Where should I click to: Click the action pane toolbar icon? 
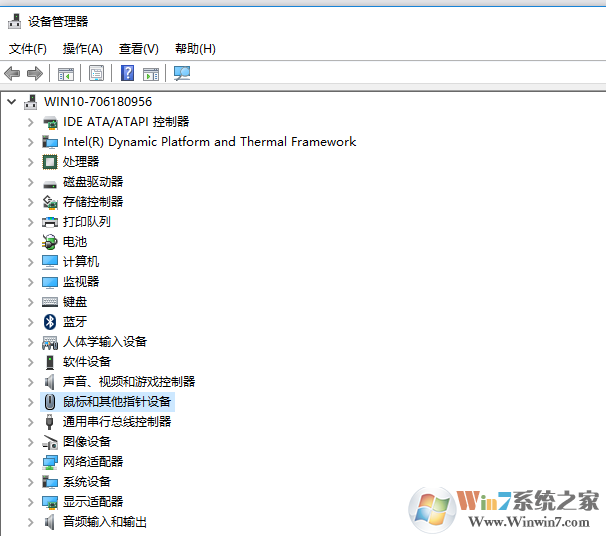pyautogui.click(x=151, y=73)
